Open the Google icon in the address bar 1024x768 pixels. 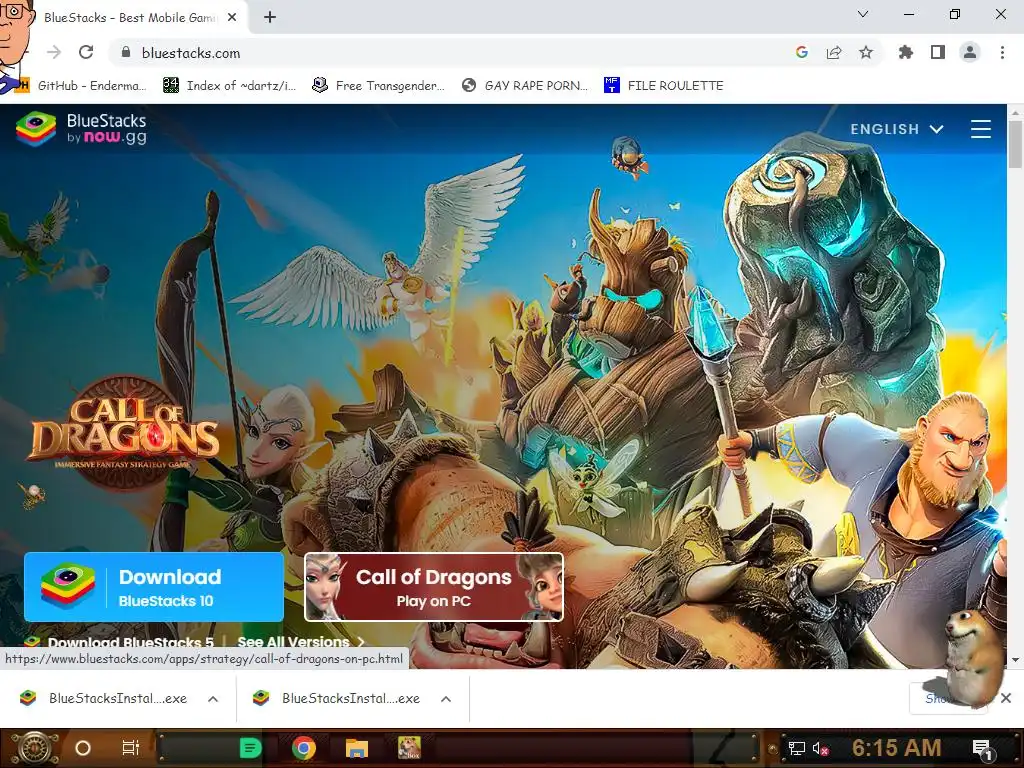pos(802,52)
